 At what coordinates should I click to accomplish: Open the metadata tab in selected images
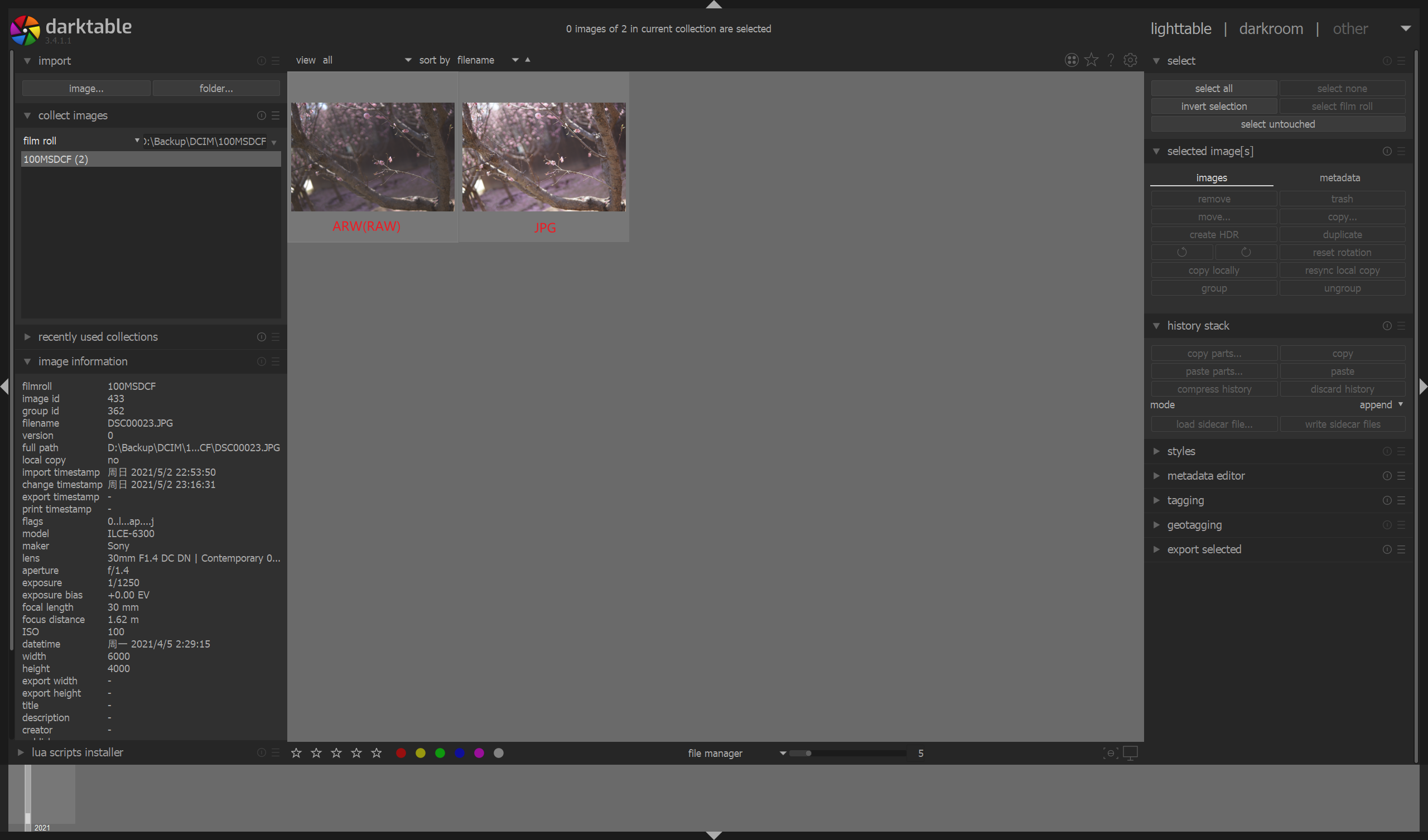(x=1340, y=177)
